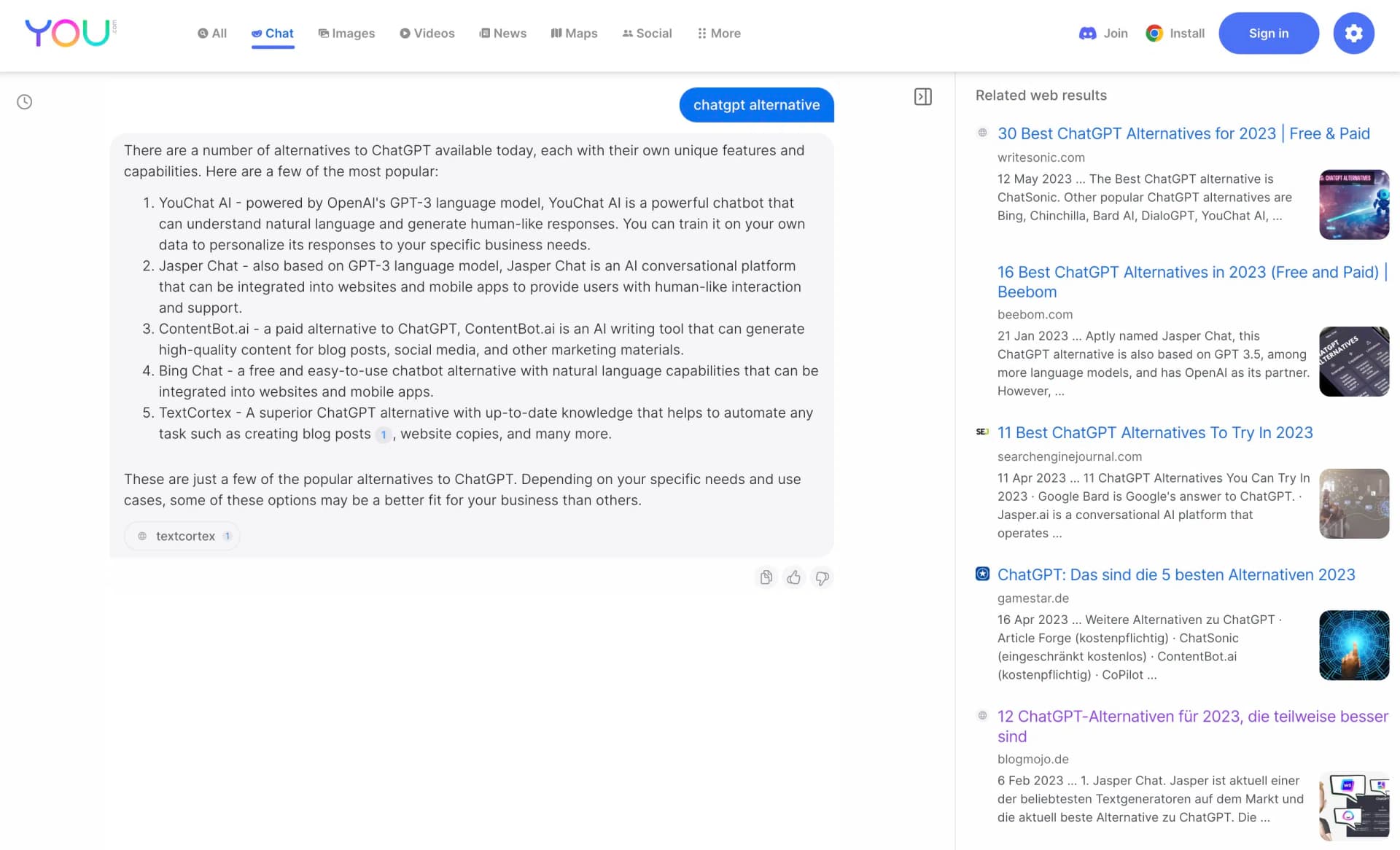Switch to the Images tab
The height and width of the screenshot is (850, 1400).
pos(347,33)
